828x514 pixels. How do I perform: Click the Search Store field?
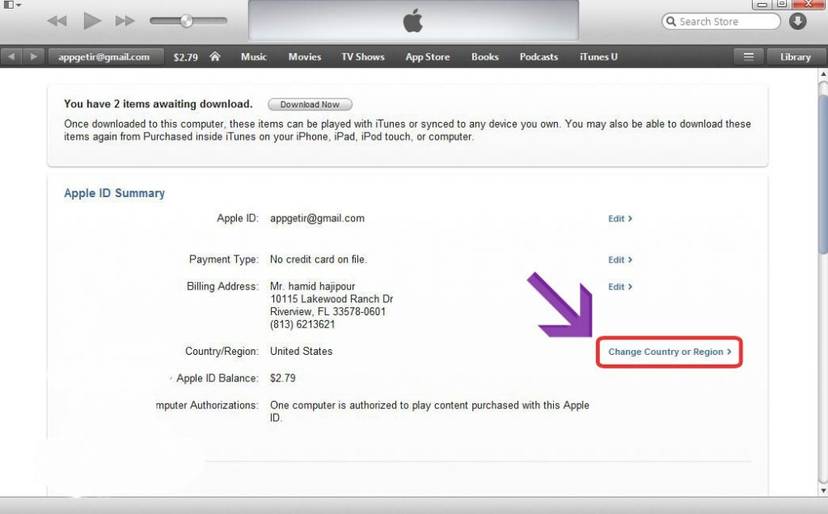point(721,22)
